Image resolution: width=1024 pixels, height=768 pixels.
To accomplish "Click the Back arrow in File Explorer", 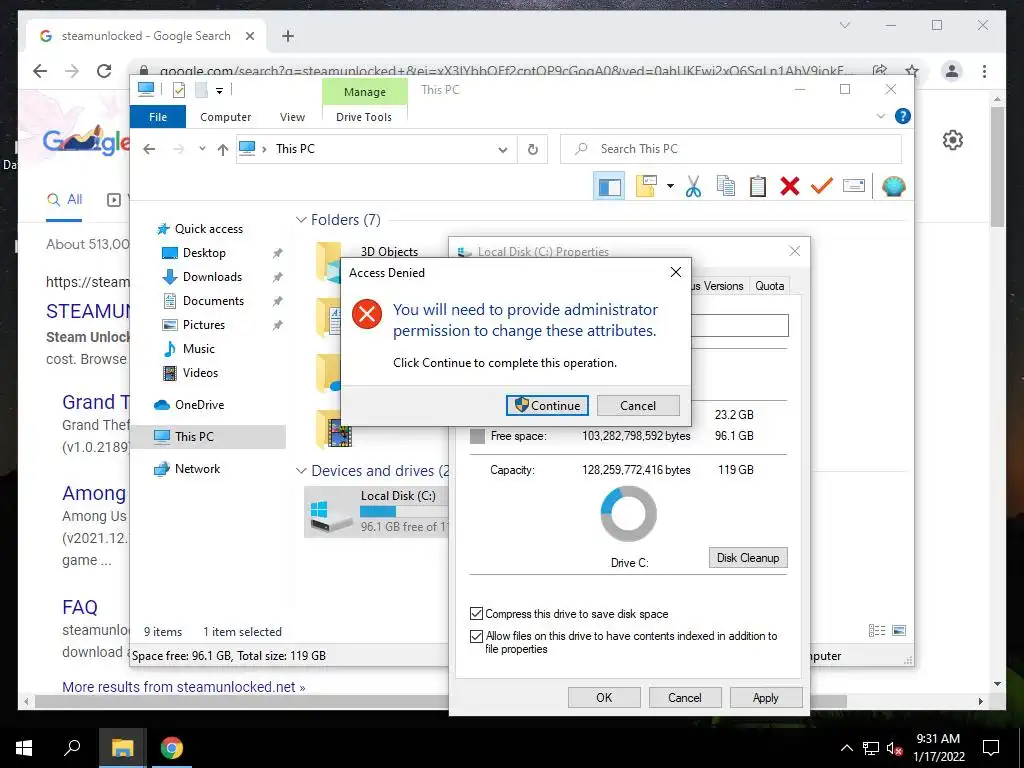I will point(150,150).
